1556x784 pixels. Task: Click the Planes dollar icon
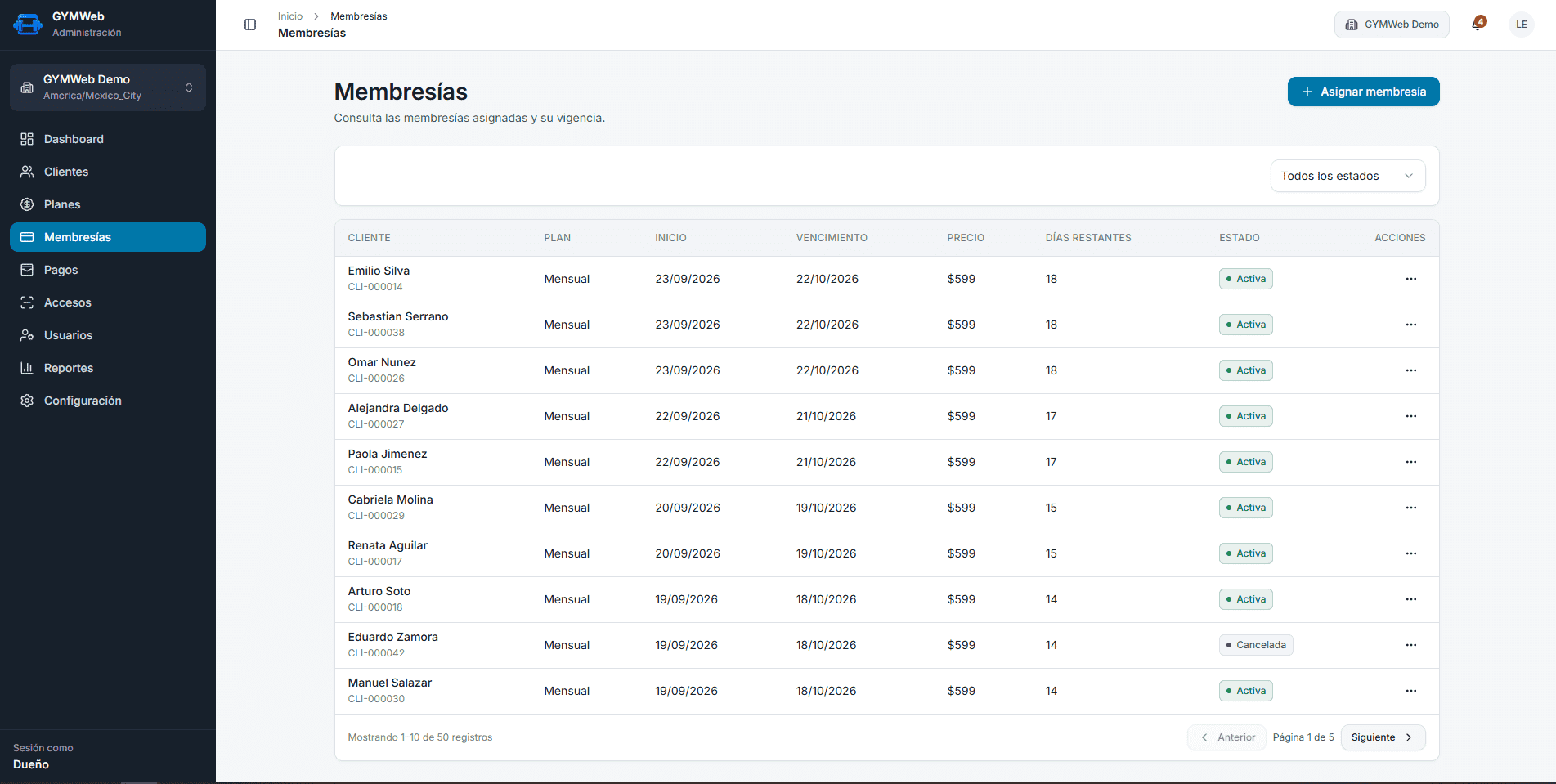coord(27,204)
